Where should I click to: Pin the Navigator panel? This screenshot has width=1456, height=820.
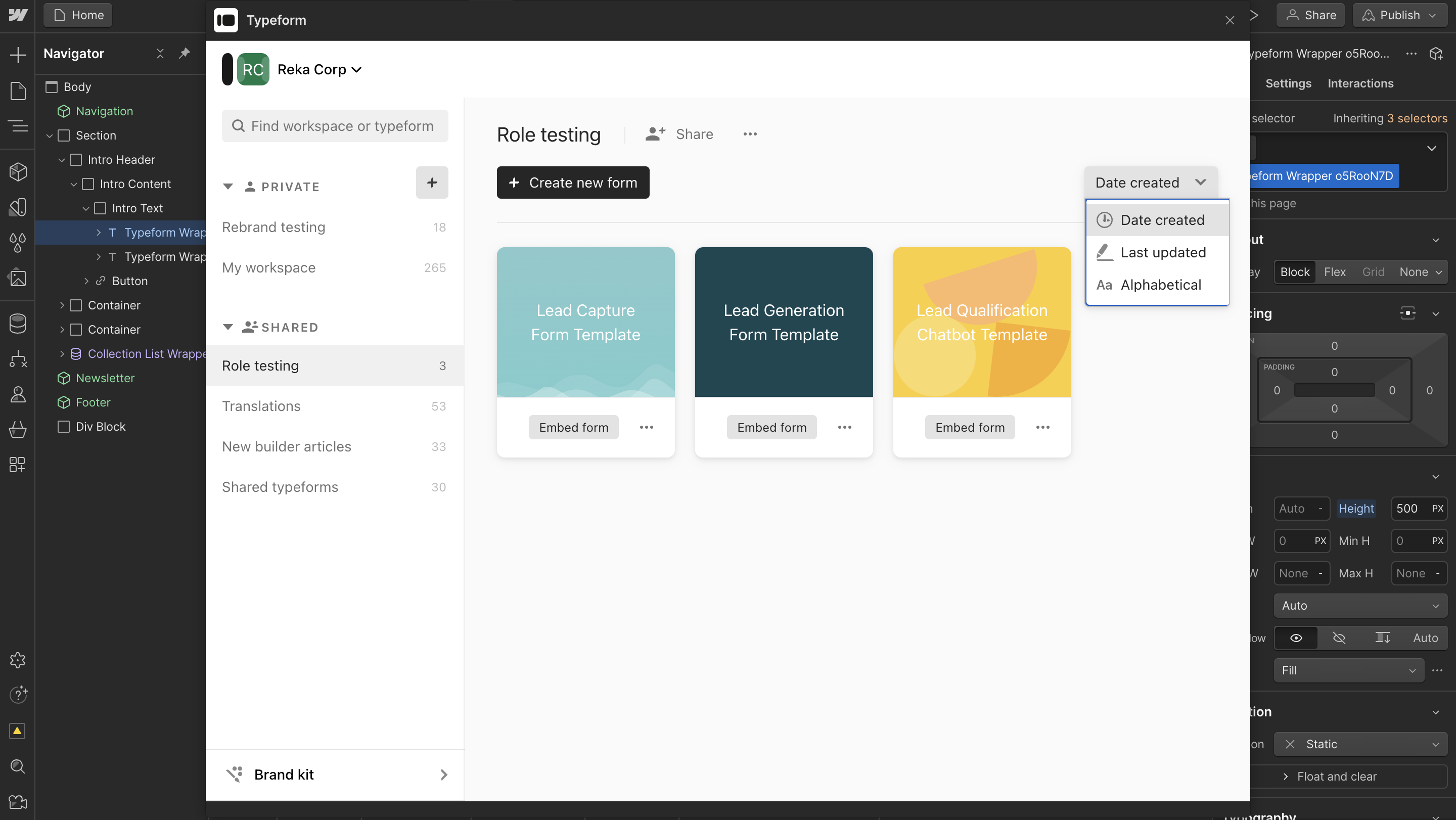184,53
